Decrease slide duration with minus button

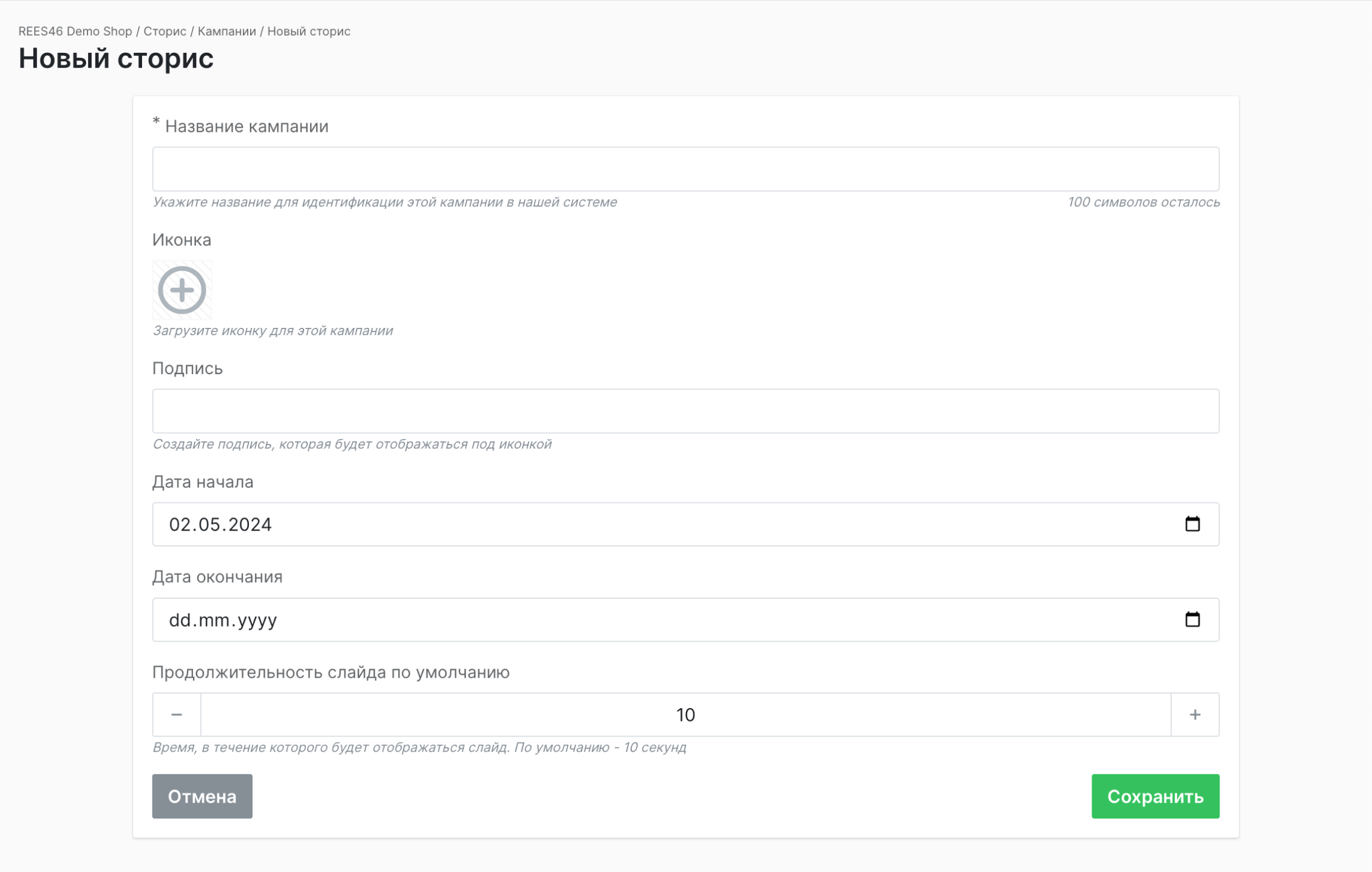tap(177, 715)
